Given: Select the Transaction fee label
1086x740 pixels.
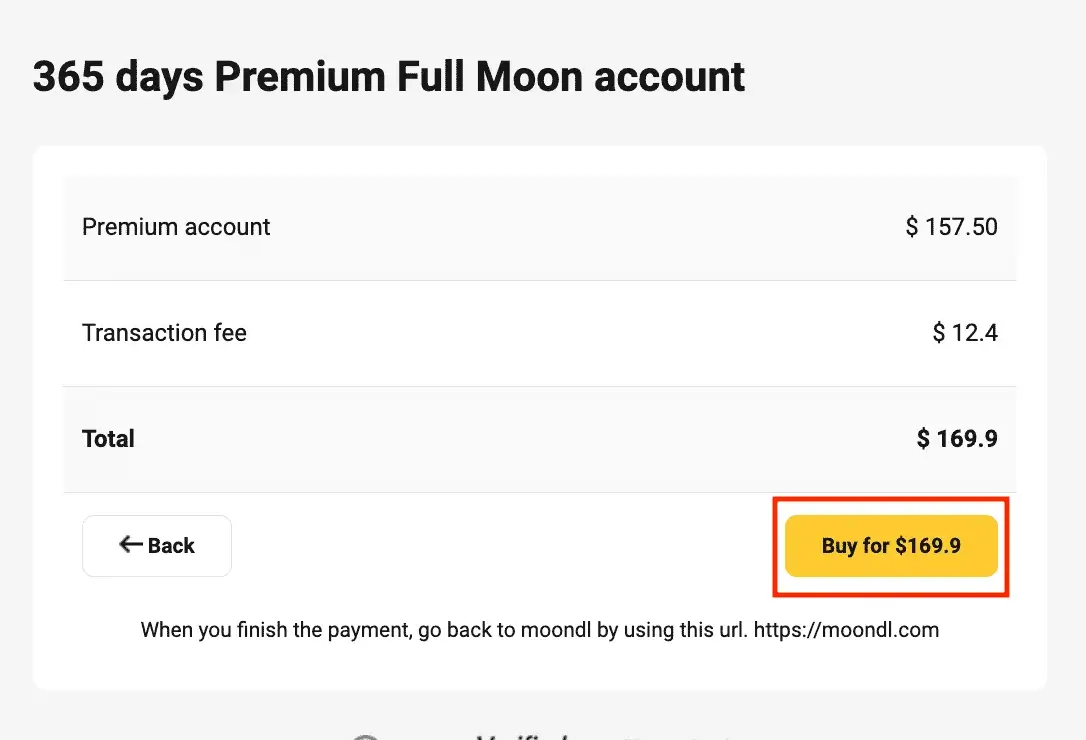Looking at the screenshot, I should [164, 333].
